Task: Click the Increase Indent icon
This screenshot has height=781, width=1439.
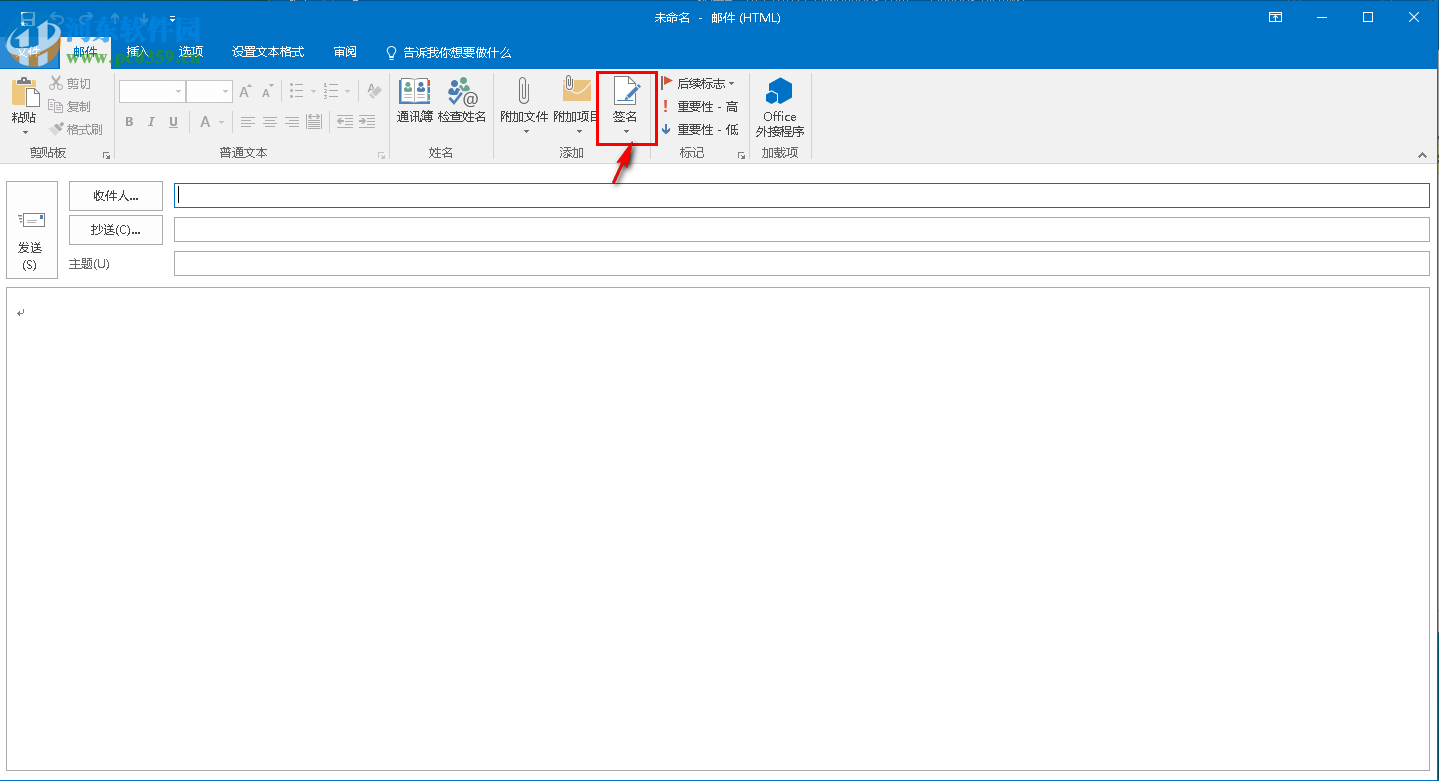Action: (367, 122)
